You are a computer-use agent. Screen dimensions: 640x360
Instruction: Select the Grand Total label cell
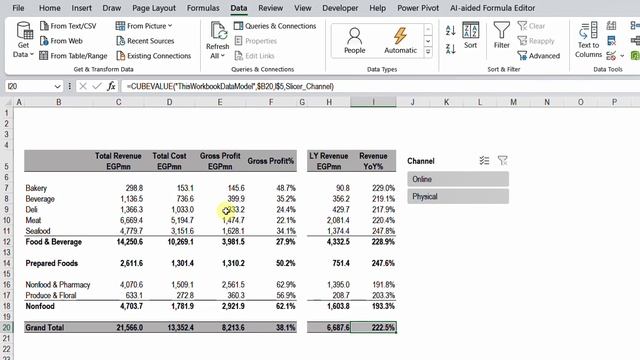tap(58, 327)
